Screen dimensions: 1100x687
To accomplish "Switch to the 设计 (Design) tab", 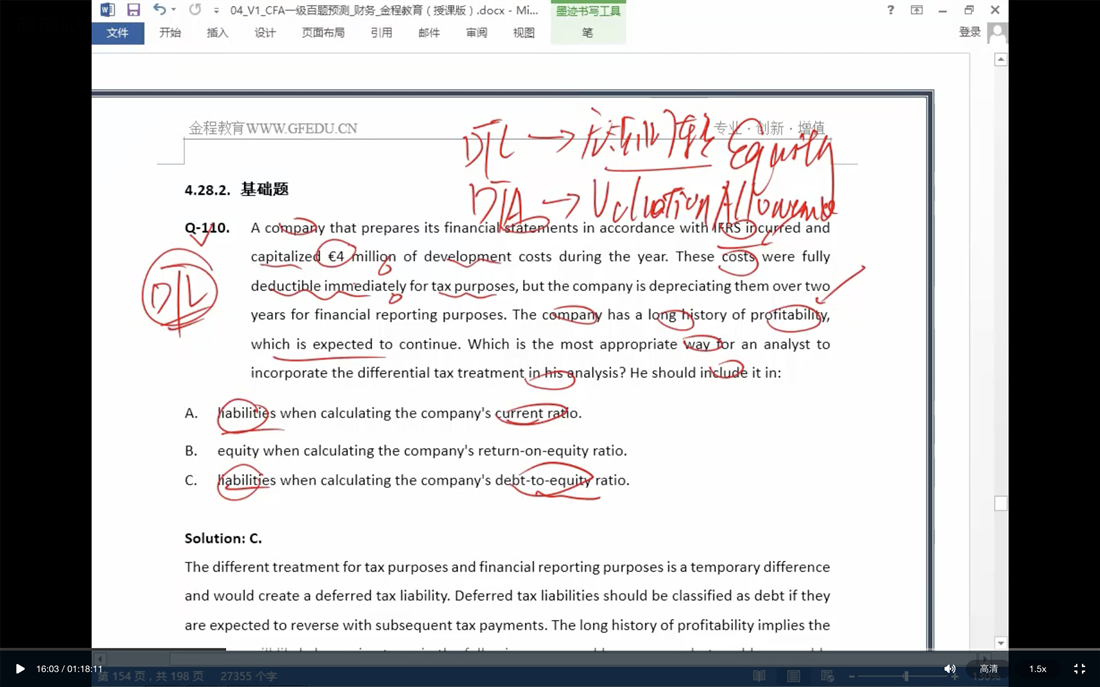I will point(265,33).
